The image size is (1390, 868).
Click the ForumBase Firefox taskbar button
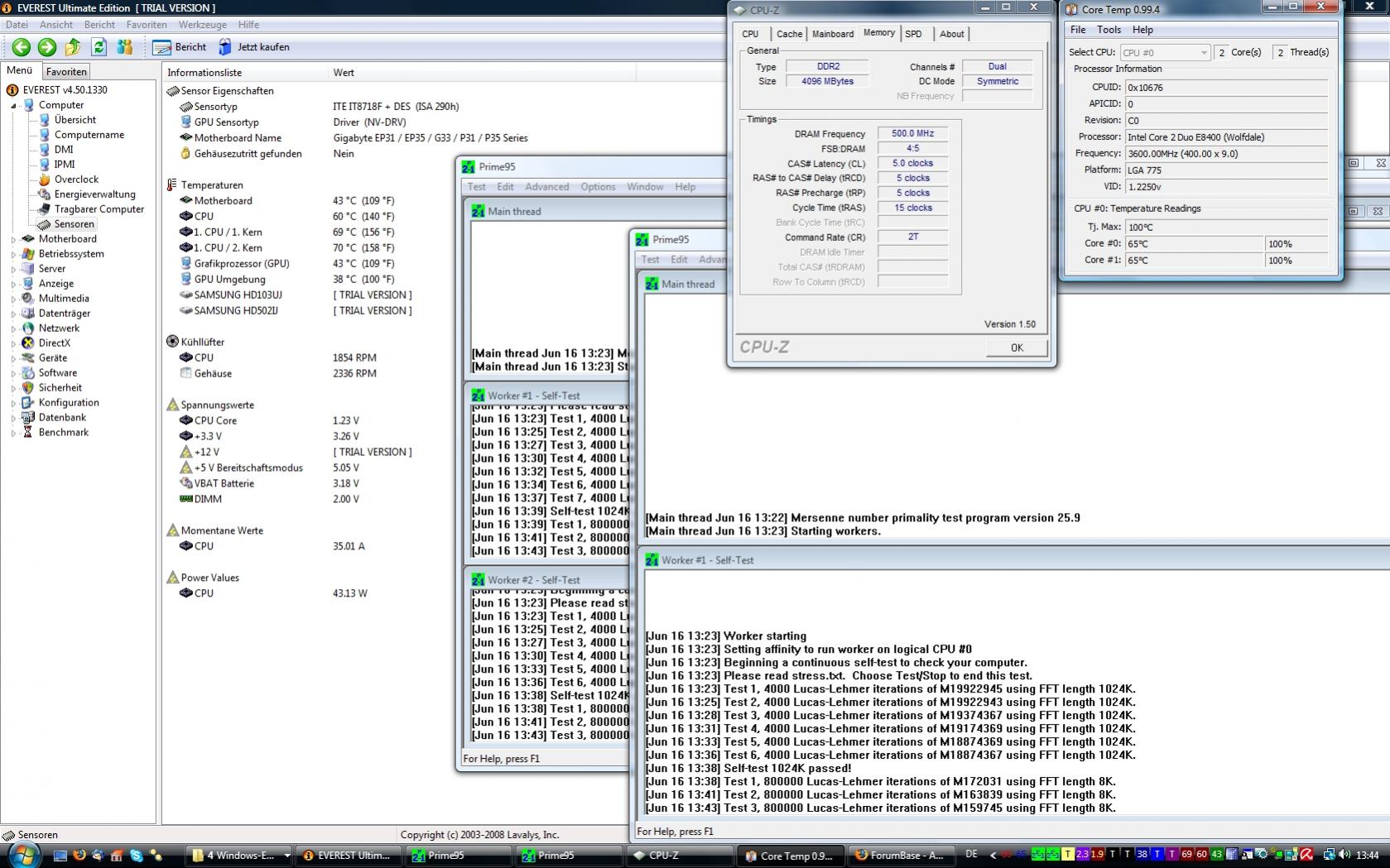900,856
